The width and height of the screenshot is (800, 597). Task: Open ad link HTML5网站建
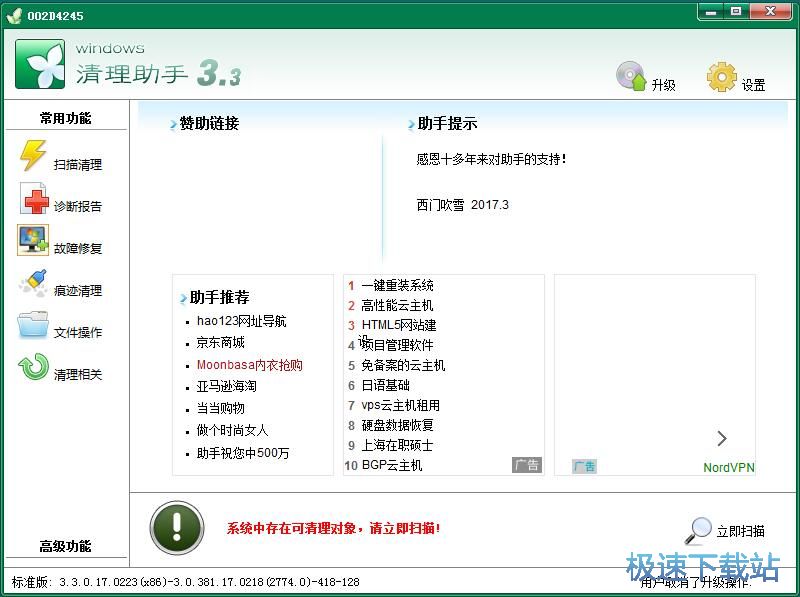pyautogui.click(x=399, y=325)
